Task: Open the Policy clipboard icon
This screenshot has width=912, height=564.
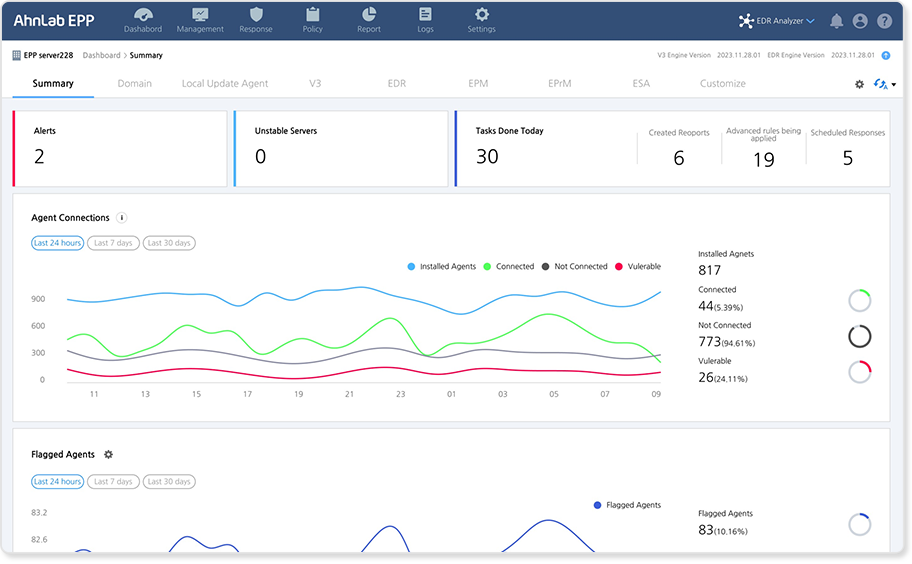Action: point(312,15)
